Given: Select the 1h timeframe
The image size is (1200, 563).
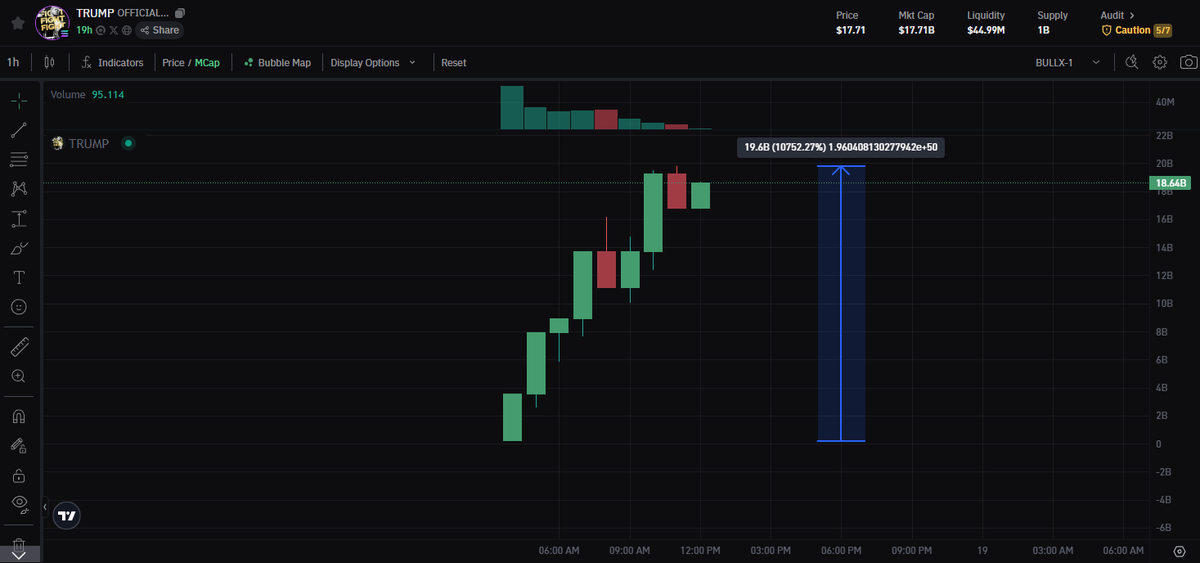Looking at the screenshot, I should (13, 62).
